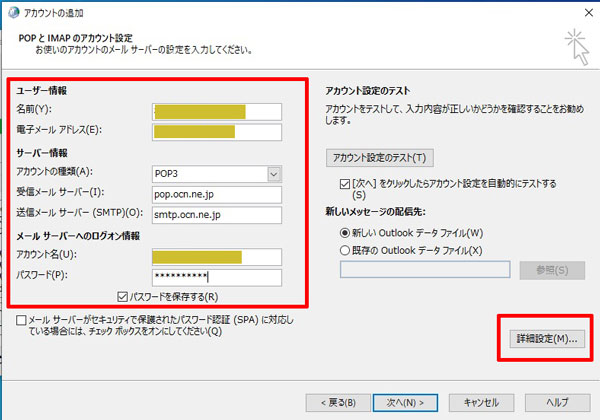
Task: Click the existing data file path field
Action: click(425, 270)
